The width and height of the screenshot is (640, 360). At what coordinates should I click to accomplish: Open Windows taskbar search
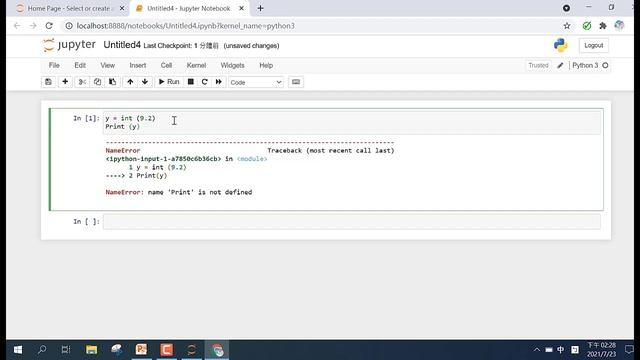pos(42,350)
